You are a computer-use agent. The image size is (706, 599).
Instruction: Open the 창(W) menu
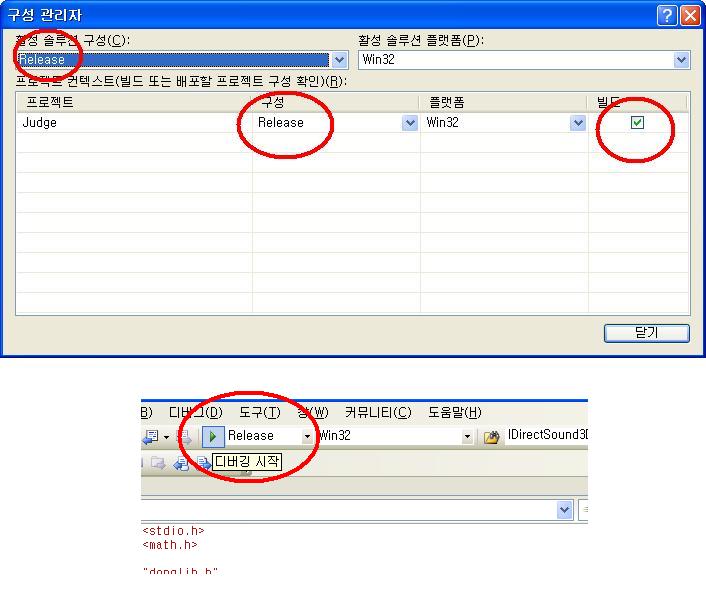click(313, 412)
